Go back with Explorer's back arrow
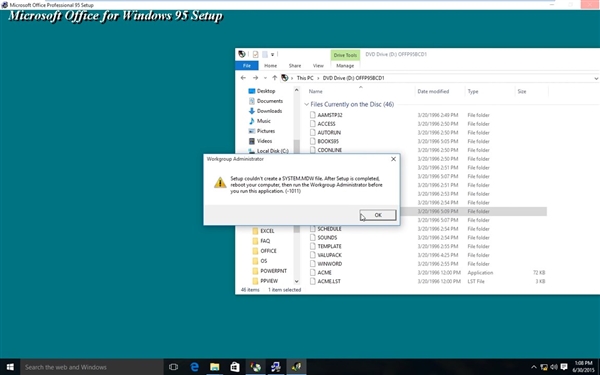The image size is (600, 375). [243, 78]
